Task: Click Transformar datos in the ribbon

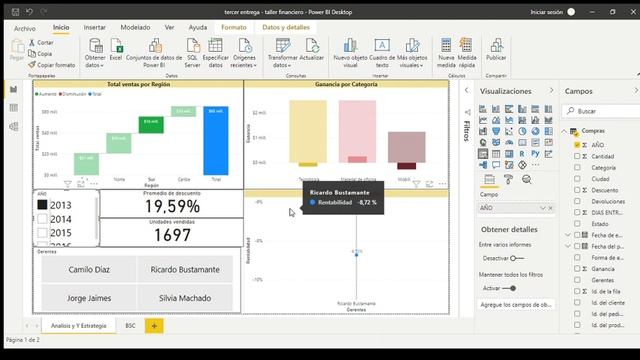Action: 282,53
